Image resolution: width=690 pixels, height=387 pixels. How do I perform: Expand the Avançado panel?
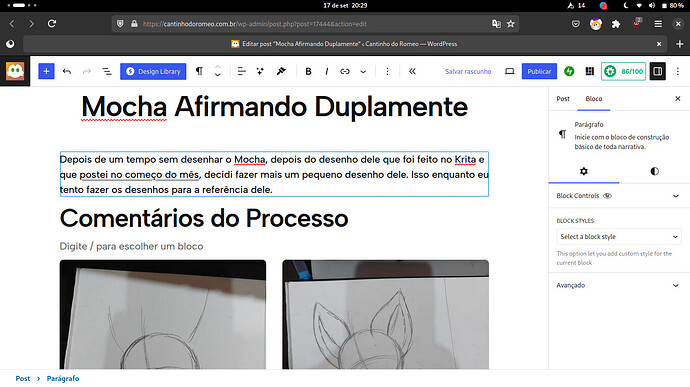click(618, 285)
